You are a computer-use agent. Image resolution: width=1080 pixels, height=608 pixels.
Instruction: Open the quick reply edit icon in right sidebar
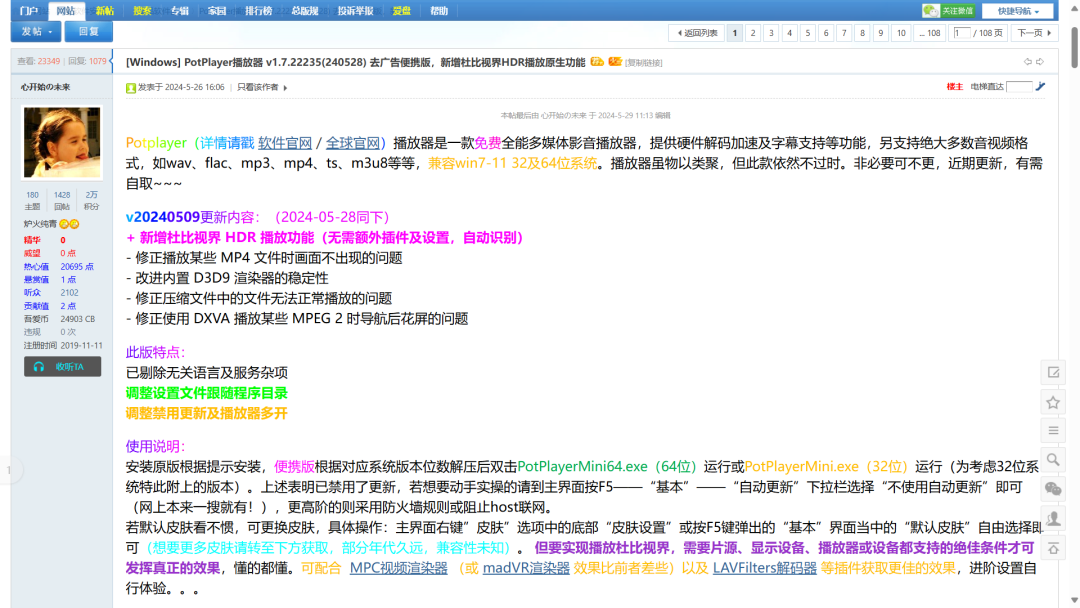1053,373
